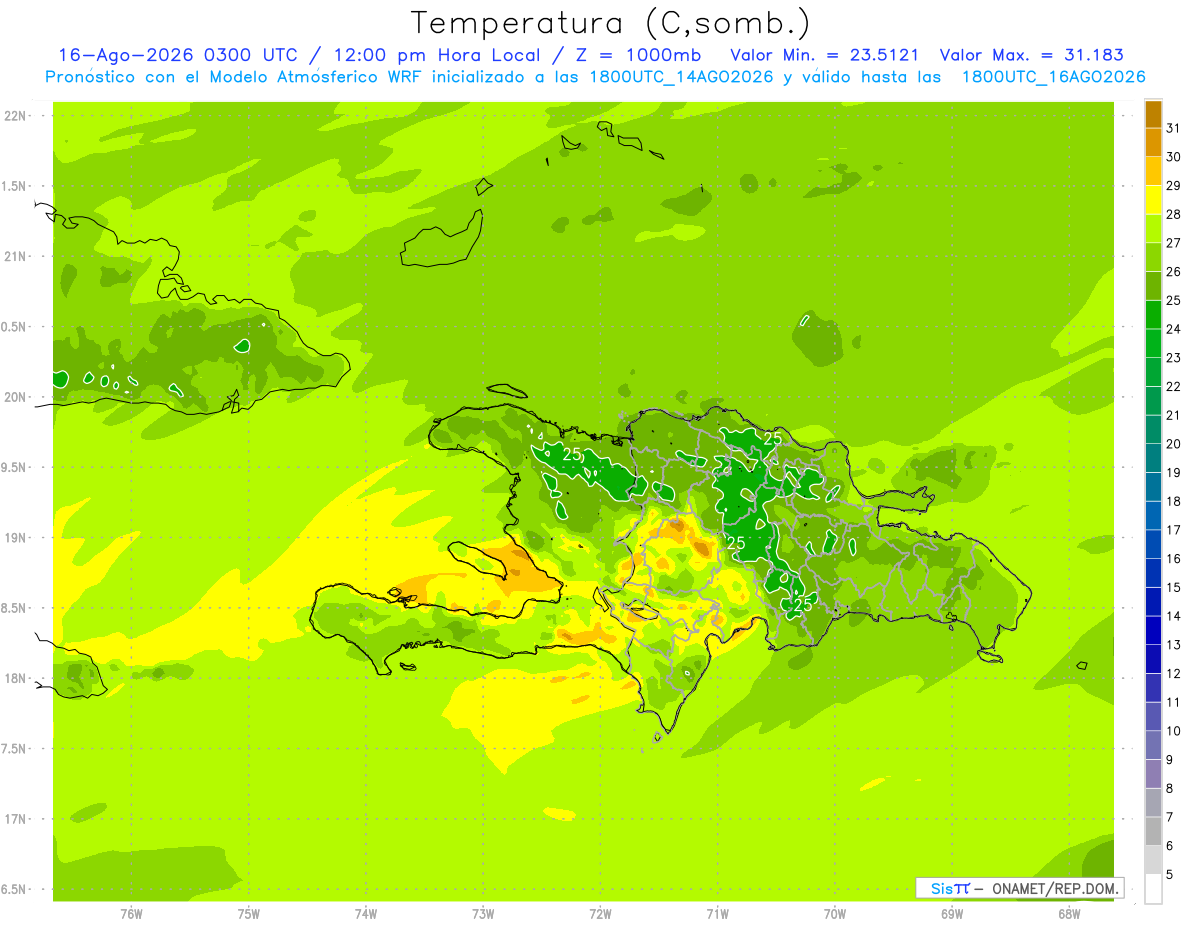The height and width of the screenshot is (927, 1200).
Task: Click the gray colorbar segment between 6 and 7
Action: (1153, 831)
